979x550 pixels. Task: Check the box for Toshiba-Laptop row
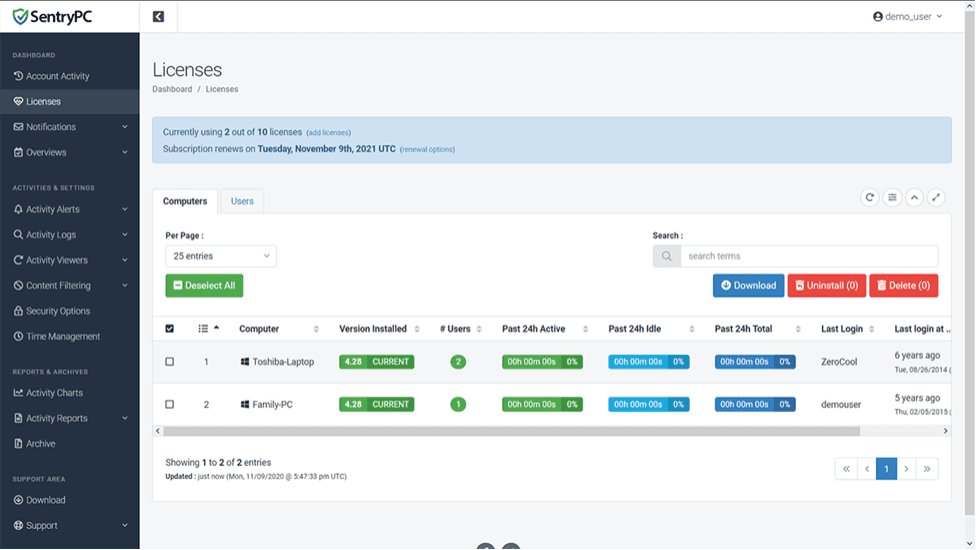169,362
